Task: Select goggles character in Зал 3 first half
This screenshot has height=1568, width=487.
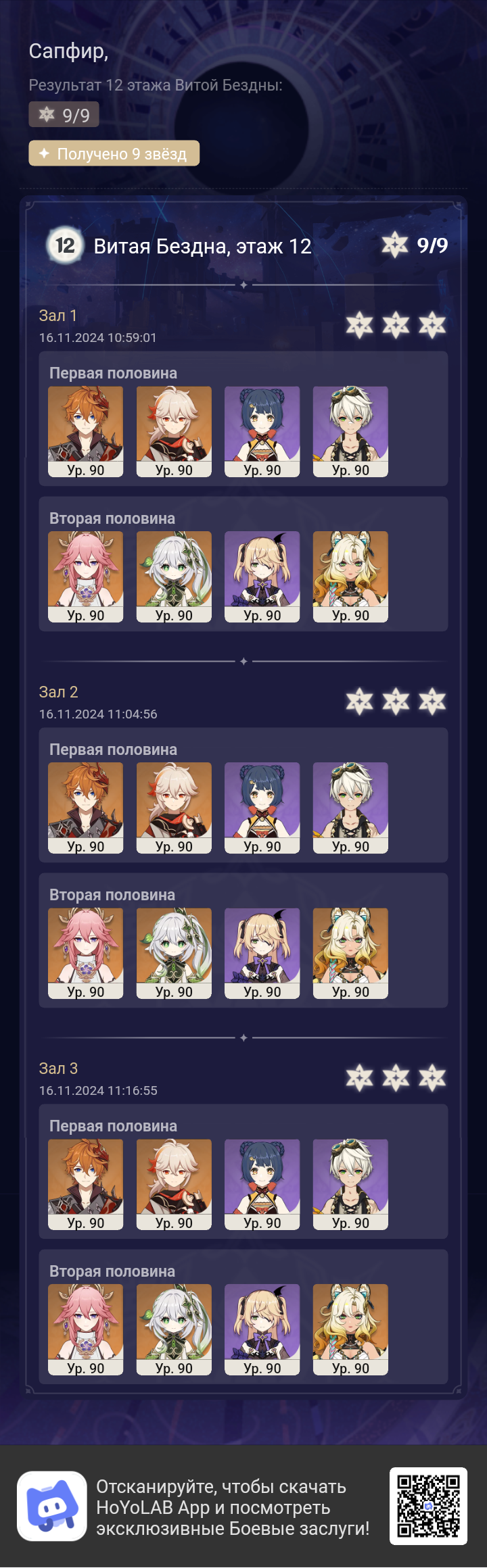Action: pyautogui.click(x=350, y=1185)
